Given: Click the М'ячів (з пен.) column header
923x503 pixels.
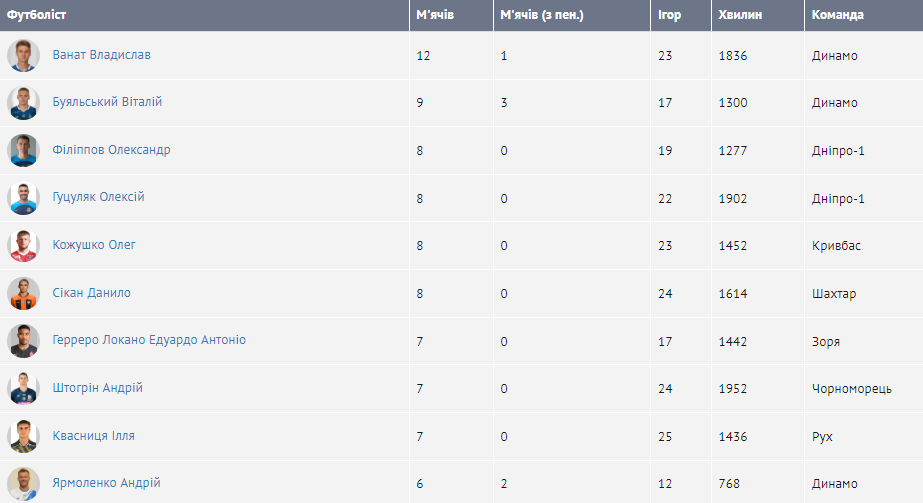Looking at the screenshot, I should click(x=541, y=15).
